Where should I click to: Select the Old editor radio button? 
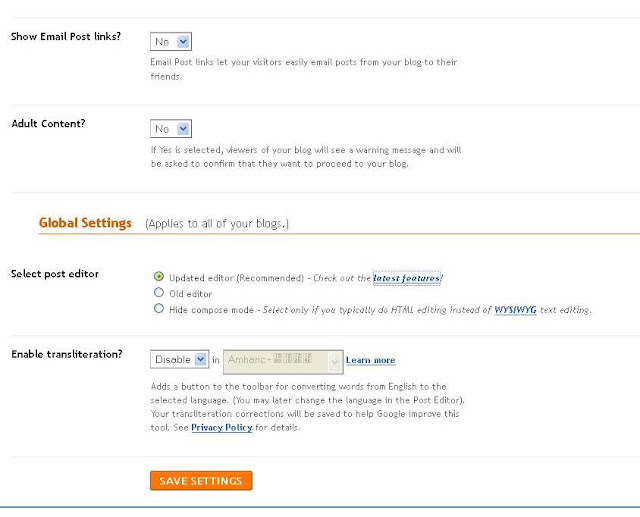(x=159, y=292)
